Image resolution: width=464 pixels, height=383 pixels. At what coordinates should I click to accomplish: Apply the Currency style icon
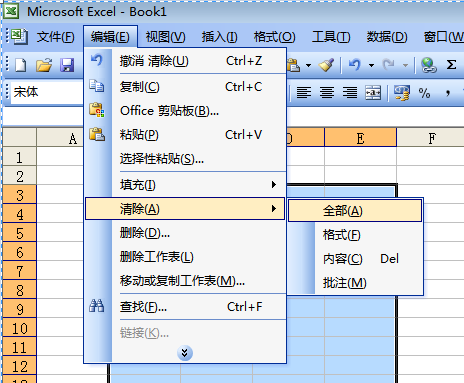click(x=401, y=93)
